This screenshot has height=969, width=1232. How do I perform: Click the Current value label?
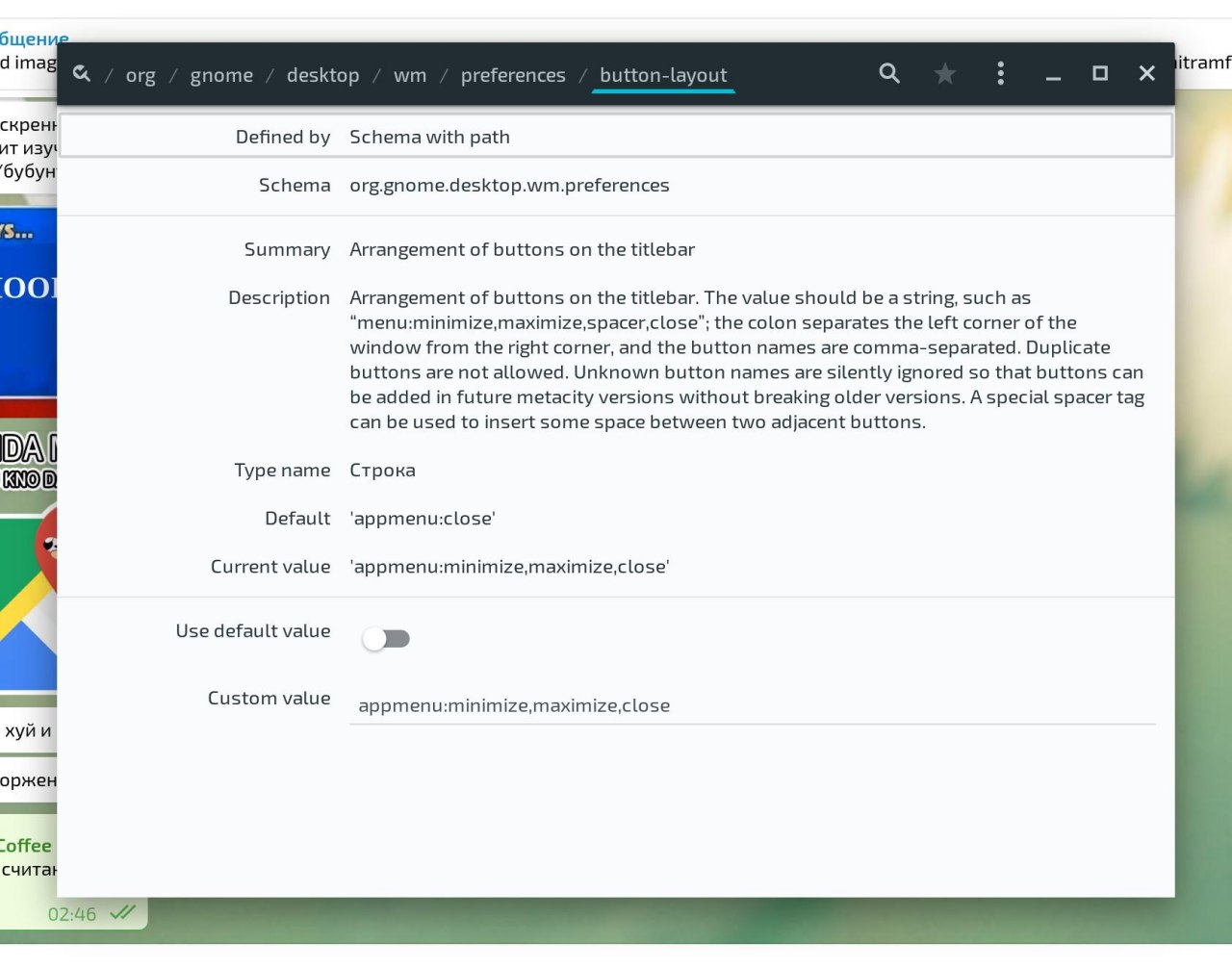[270, 567]
